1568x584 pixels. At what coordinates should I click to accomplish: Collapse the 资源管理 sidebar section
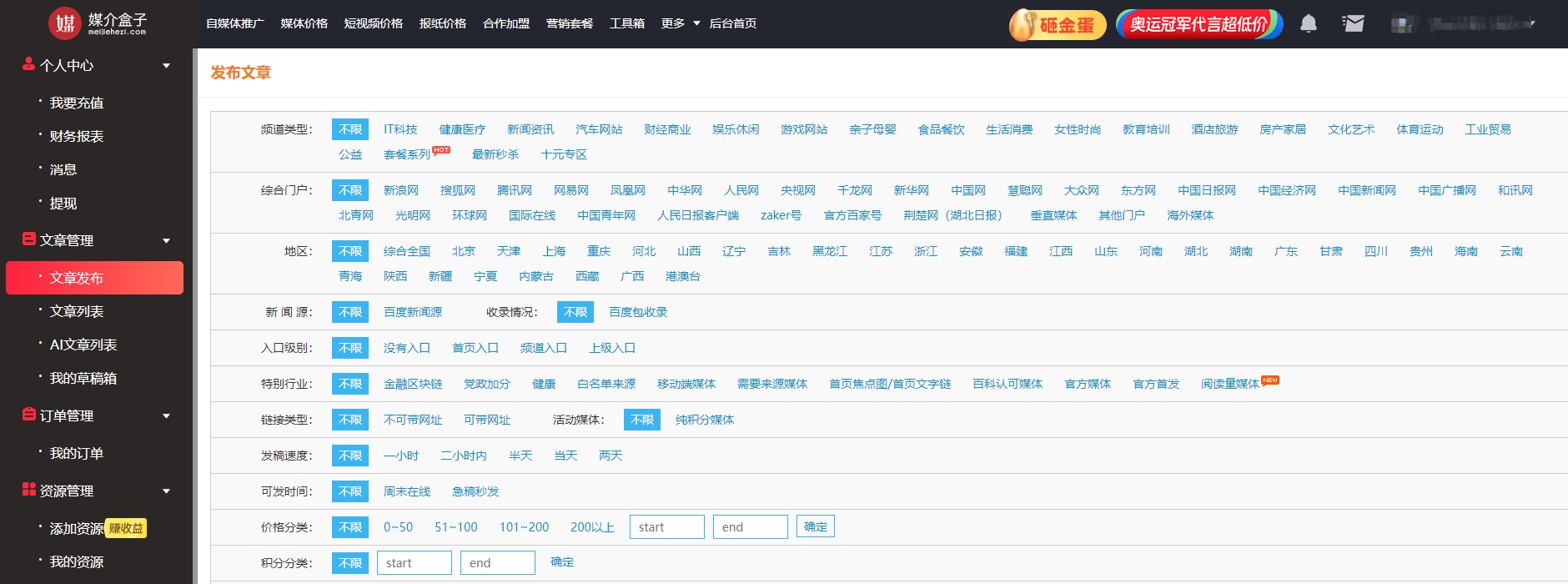[166, 491]
